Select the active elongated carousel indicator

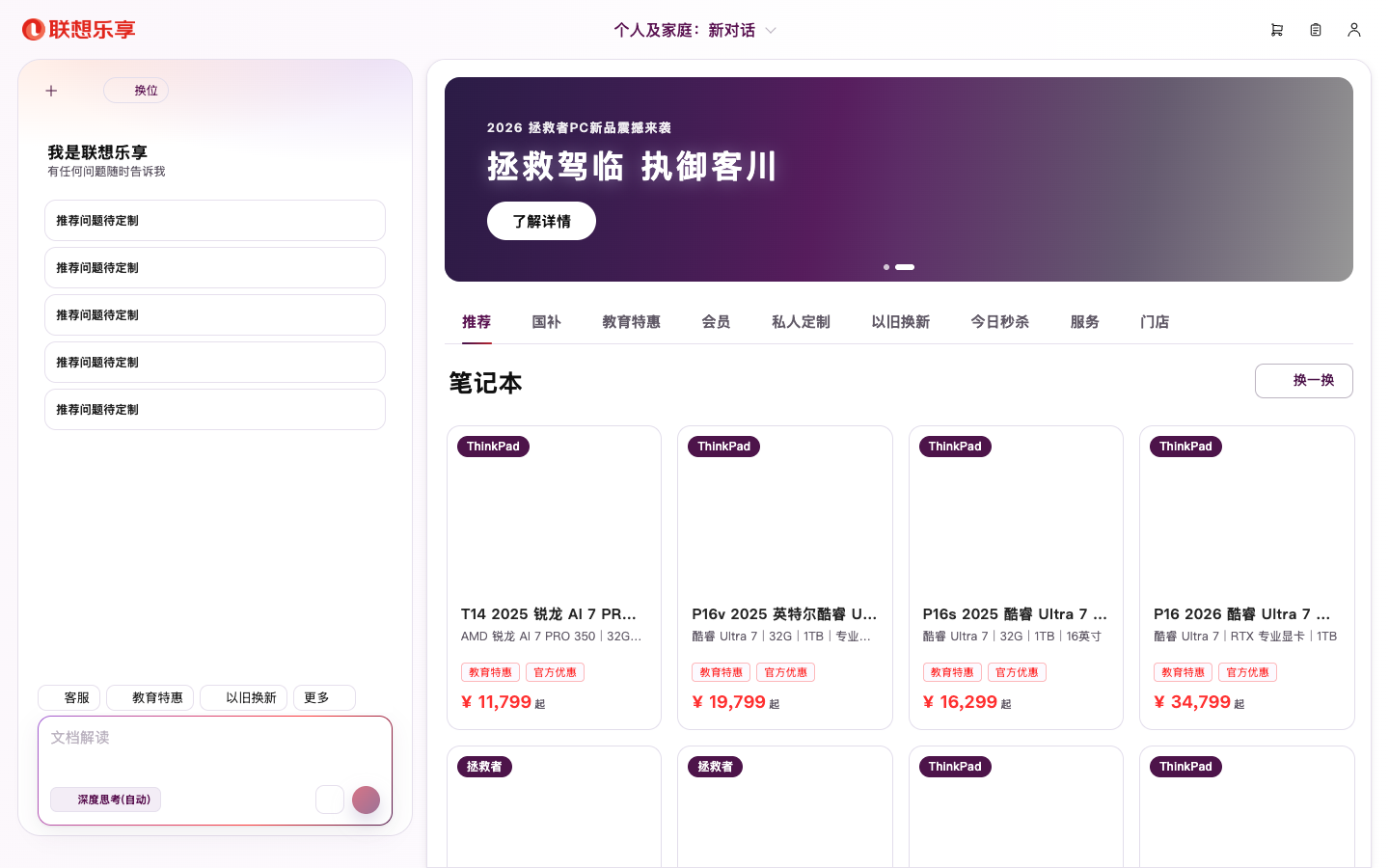pos(905,267)
